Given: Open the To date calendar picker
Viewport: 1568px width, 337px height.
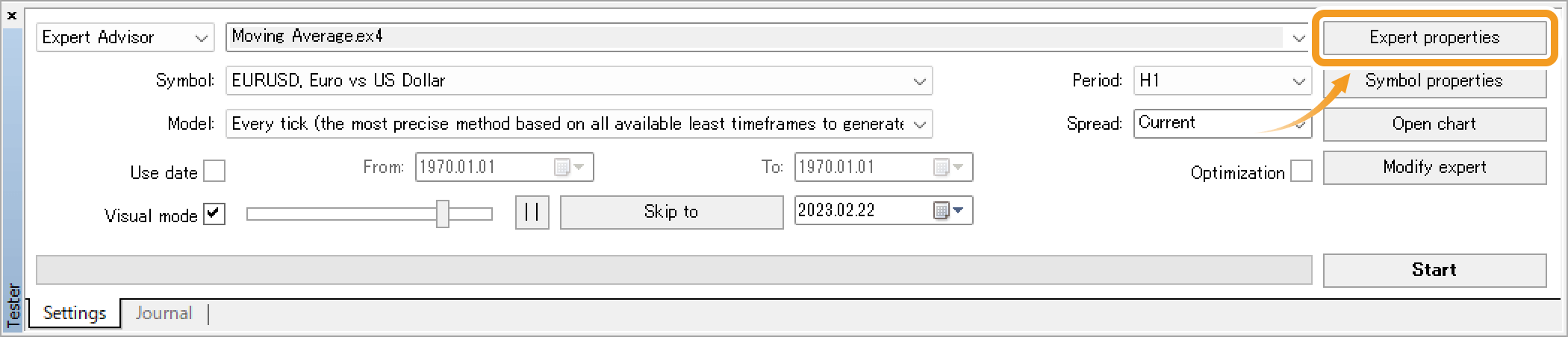Looking at the screenshot, I should tap(949, 167).
